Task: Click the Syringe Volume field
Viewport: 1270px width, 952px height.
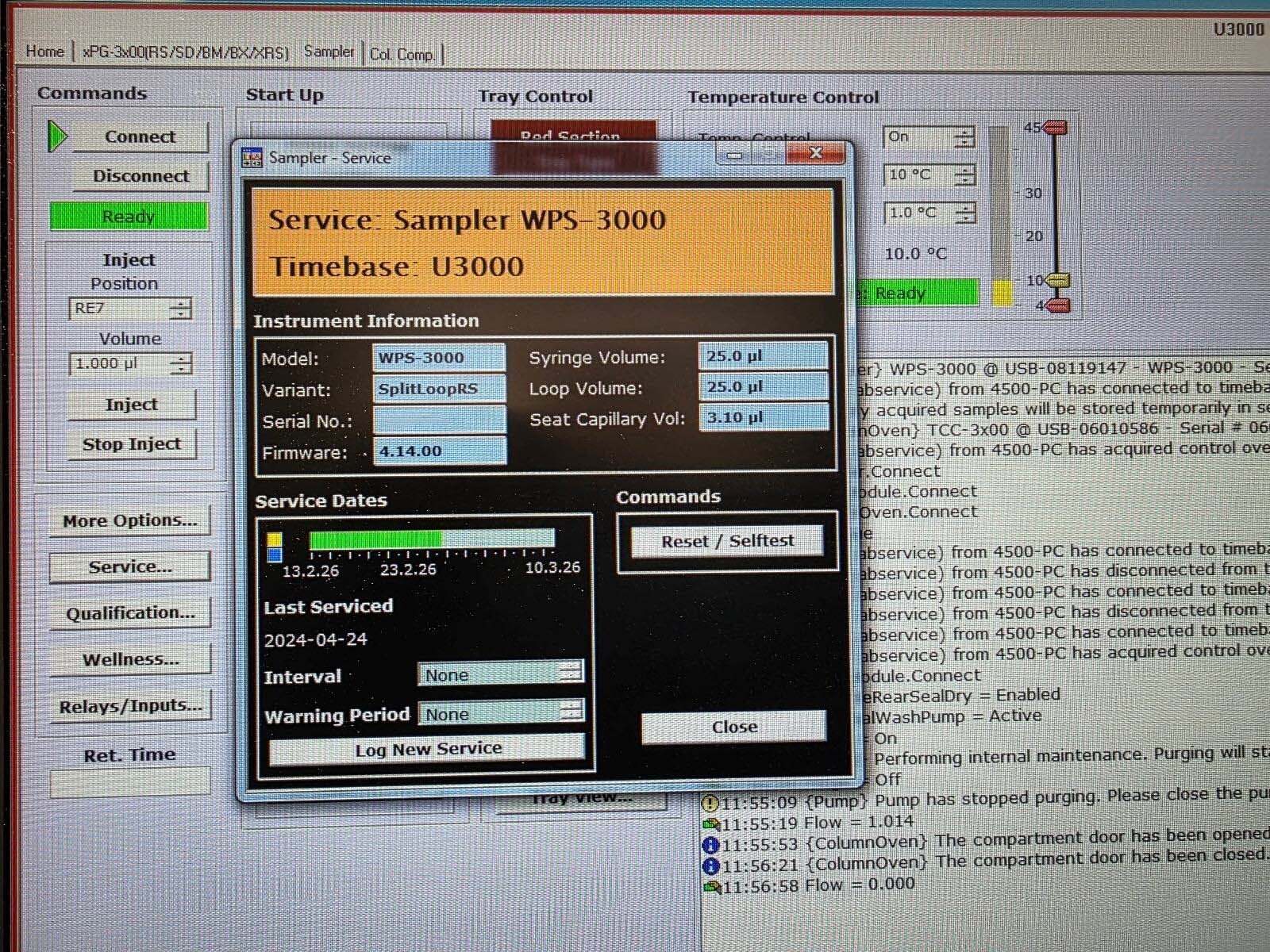Action: [763, 356]
